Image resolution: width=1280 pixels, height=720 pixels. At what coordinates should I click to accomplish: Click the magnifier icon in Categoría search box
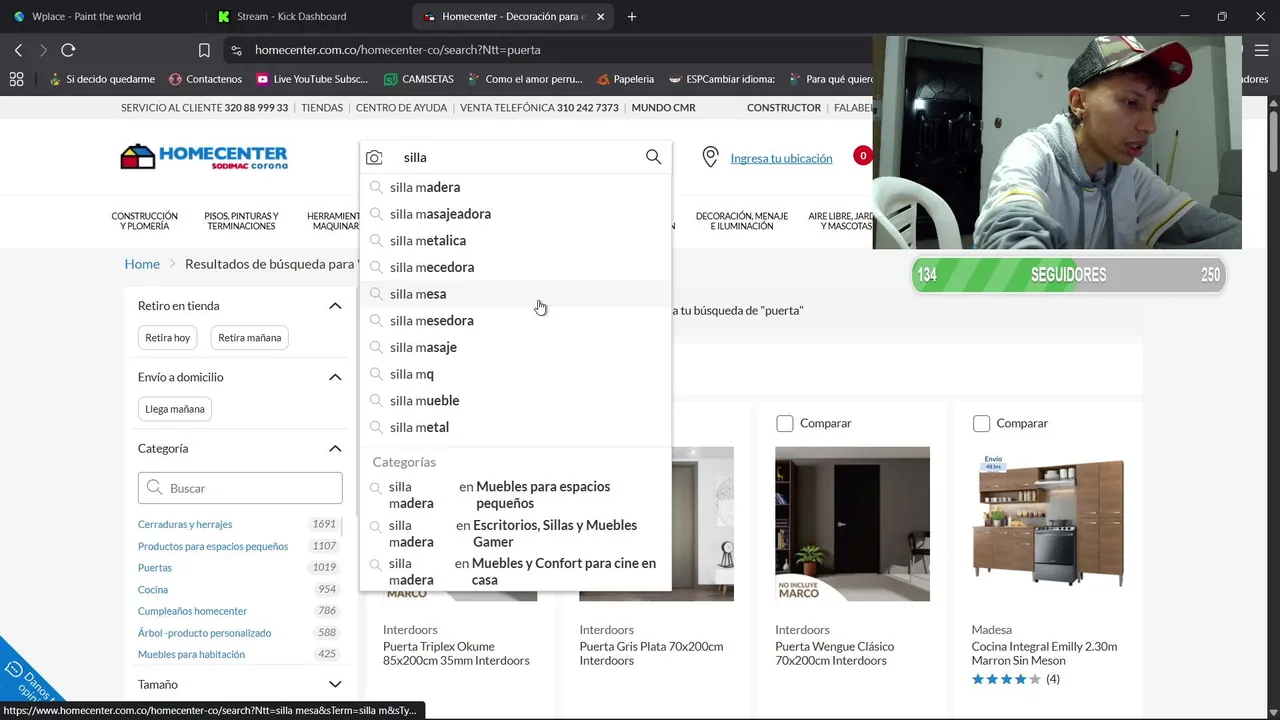point(154,488)
